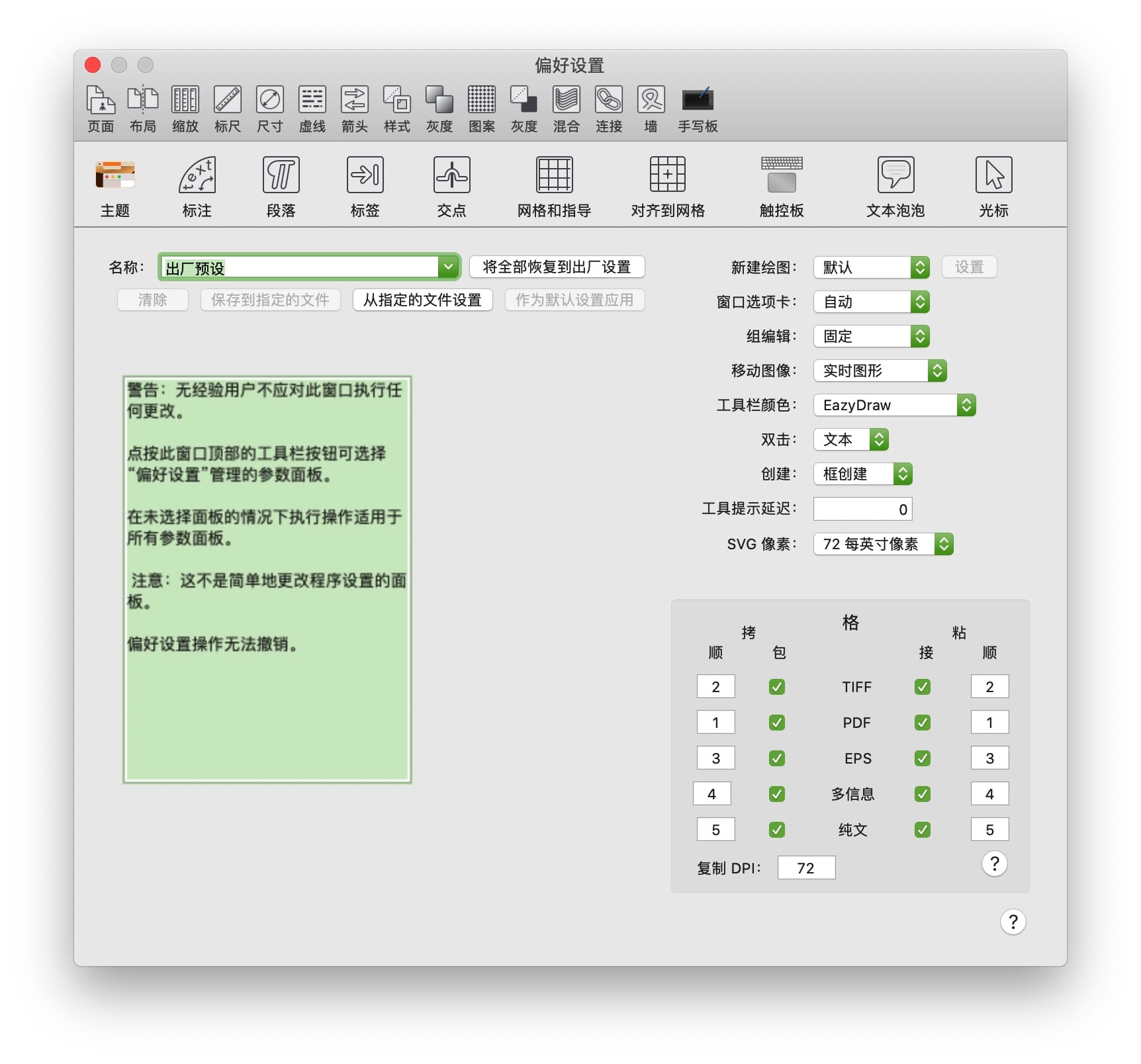Image resolution: width=1141 pixels, height=1064 pixels.
Task: Disable the EPS copy checkbox
Action: [x=777, y=758]
